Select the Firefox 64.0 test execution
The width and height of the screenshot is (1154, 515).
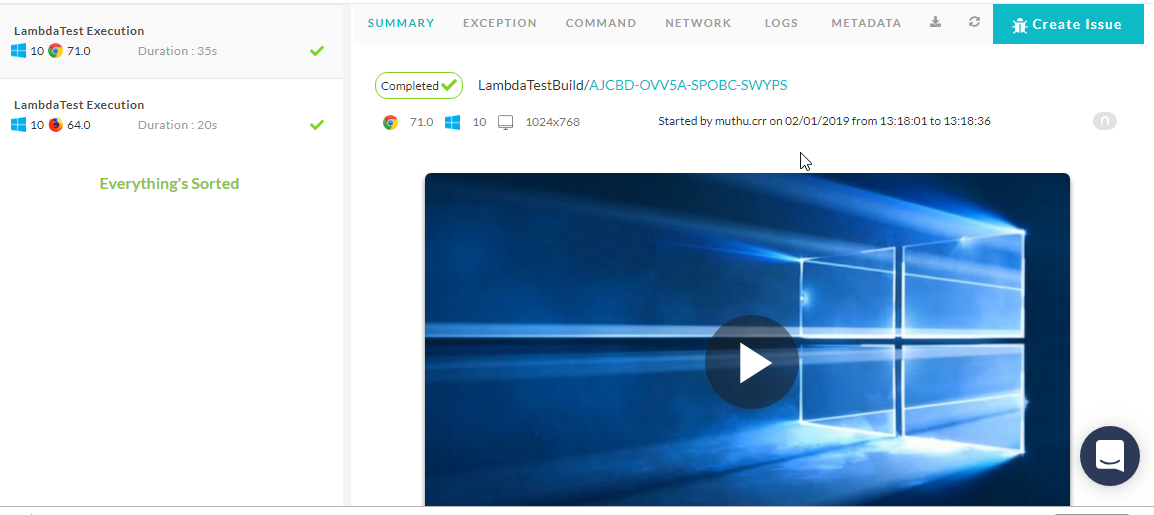[171, 116]
